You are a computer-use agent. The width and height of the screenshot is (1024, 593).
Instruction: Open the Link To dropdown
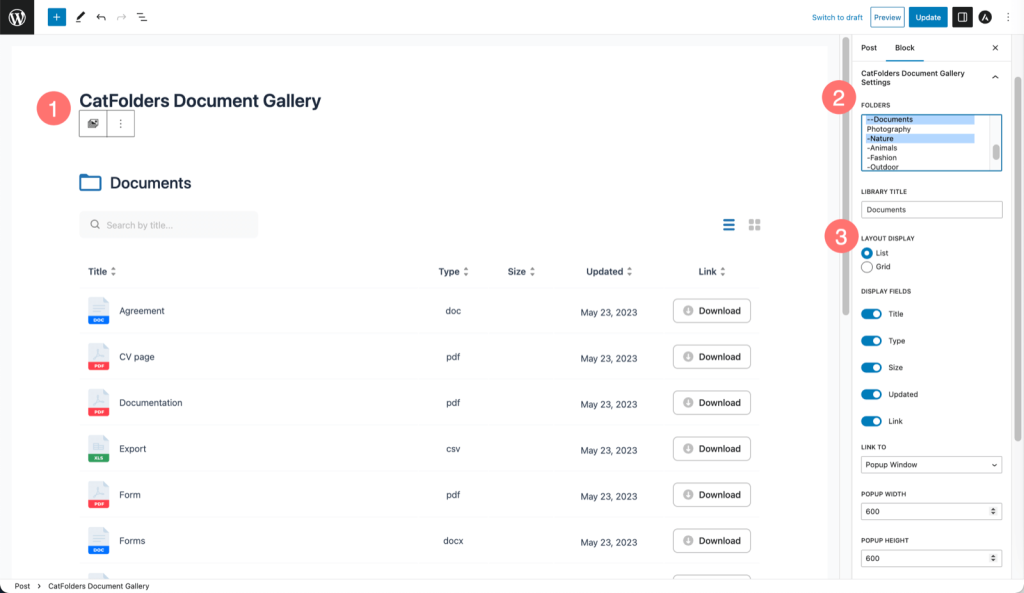click(x=931, y=464)
